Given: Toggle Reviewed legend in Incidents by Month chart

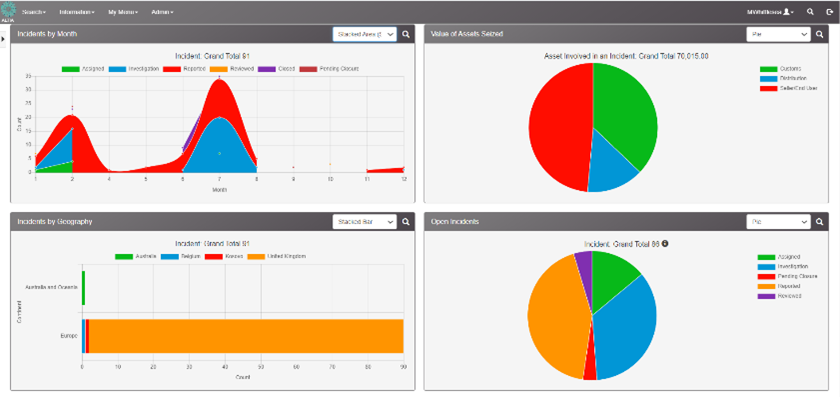Looking at the screenshot, I should click(232, 69).
